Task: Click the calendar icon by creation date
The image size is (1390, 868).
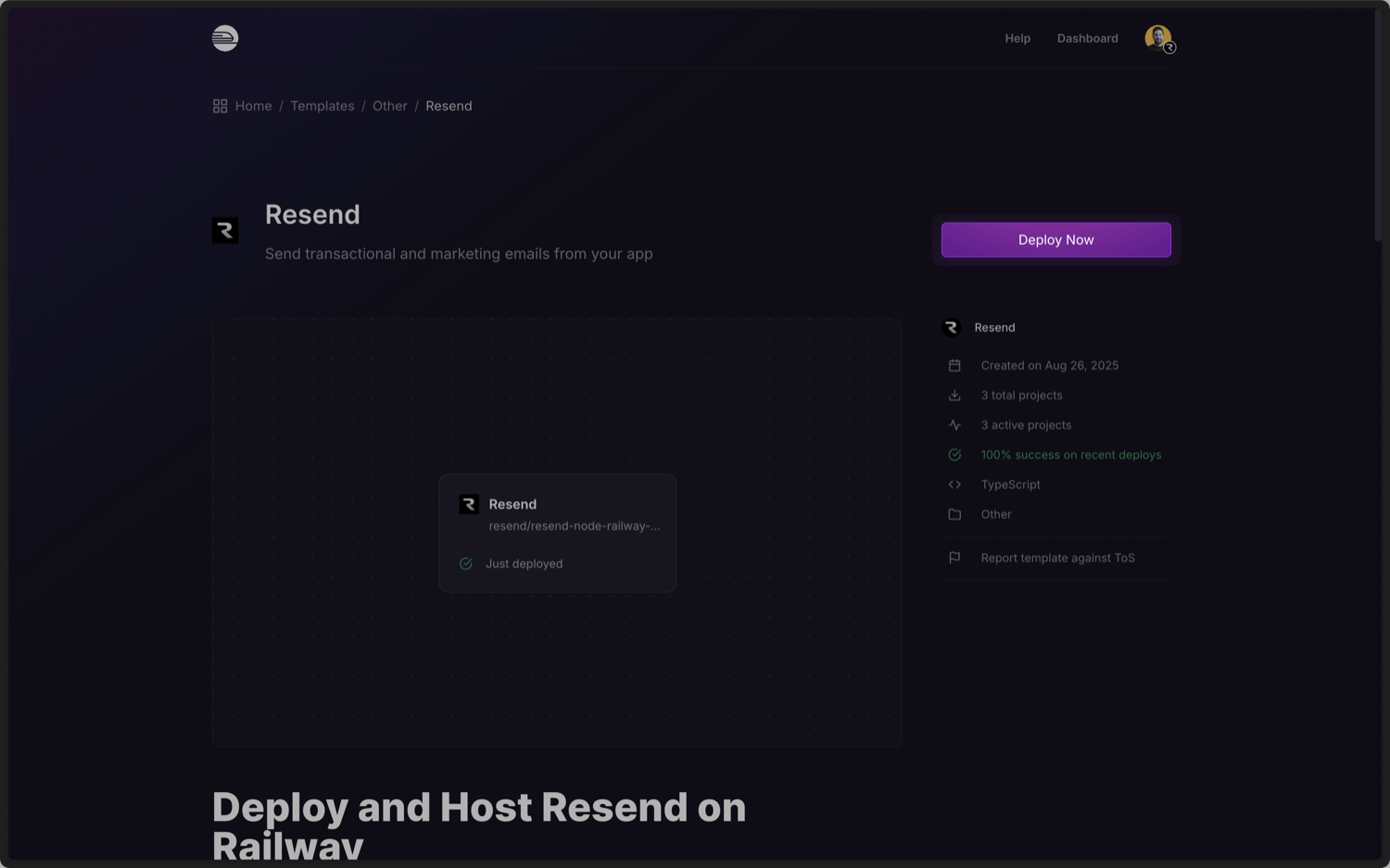Action: (x=954, y=366)
